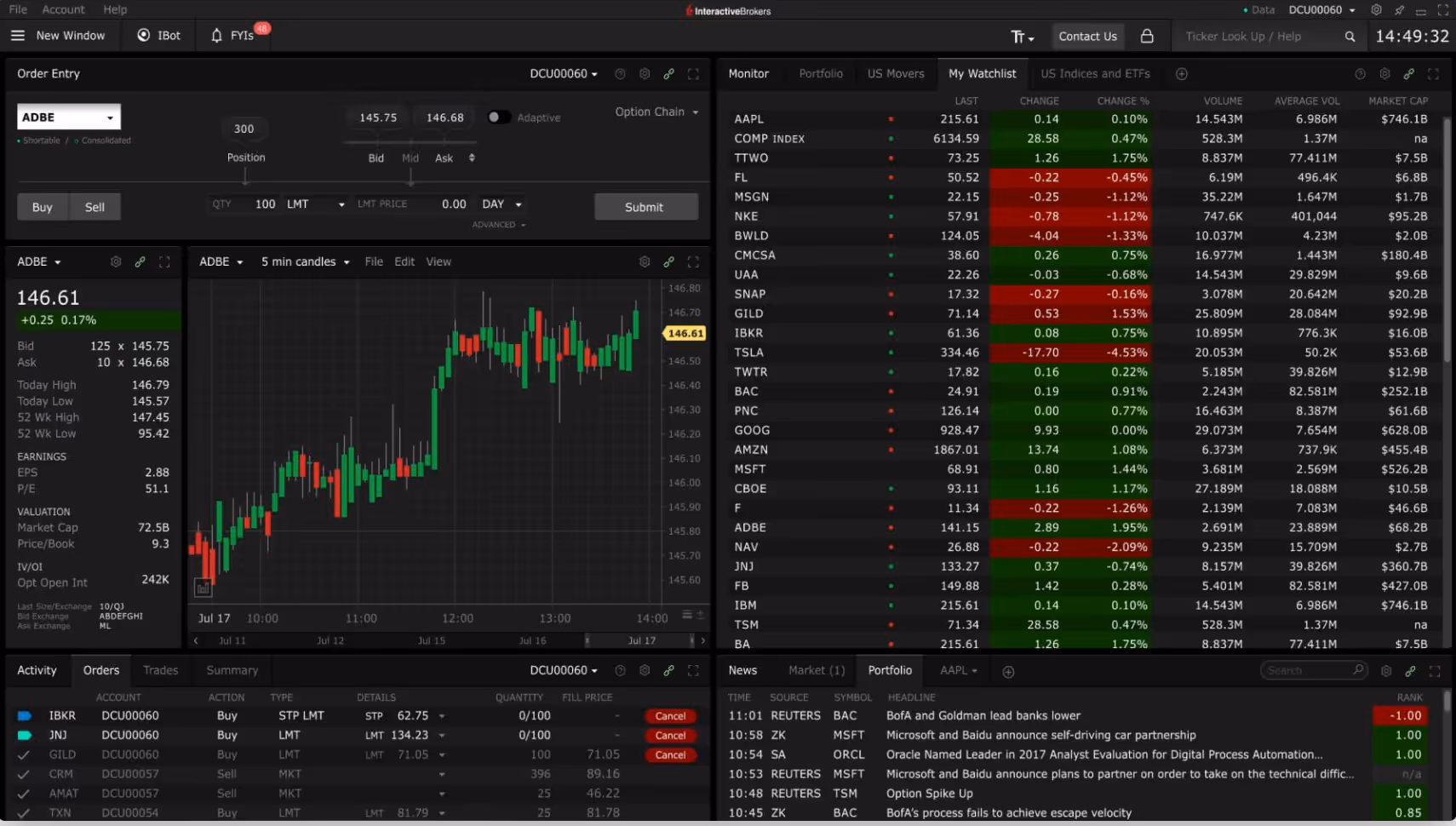Open 5 min candles interval dropdown
This screenshot has width=1456, height=826.
pyautogui.click(x=305, y=262)
